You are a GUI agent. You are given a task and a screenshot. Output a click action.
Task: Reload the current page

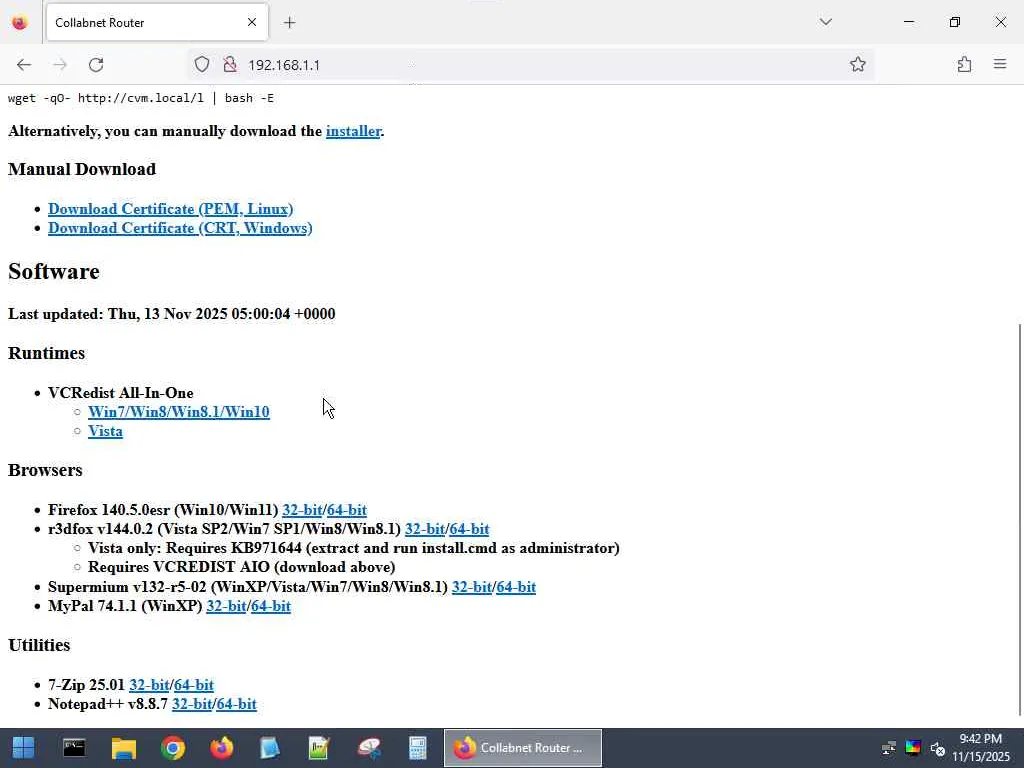pyautogui.click(x=96, y=65)
